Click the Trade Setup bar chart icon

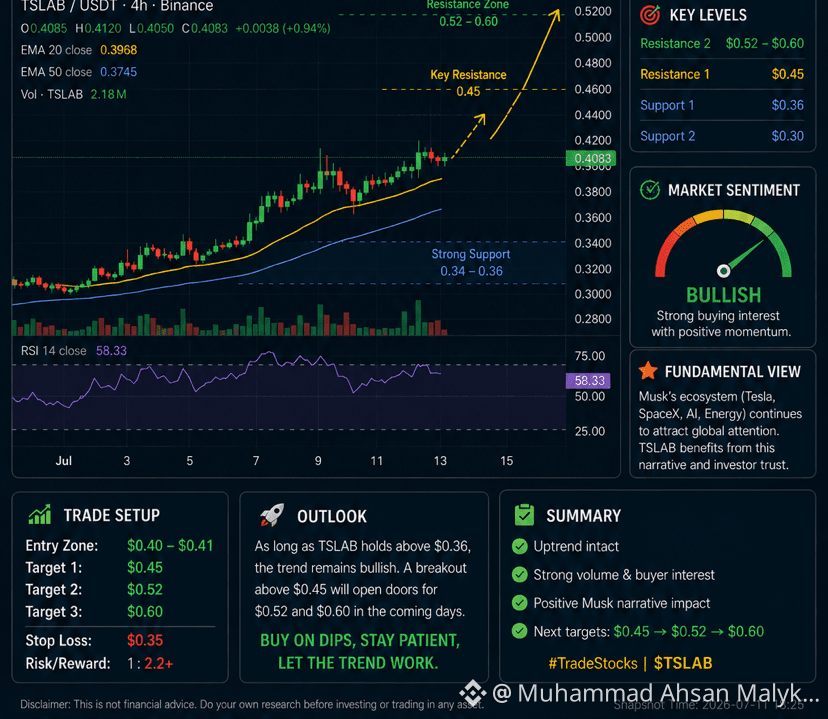[40, 515]
